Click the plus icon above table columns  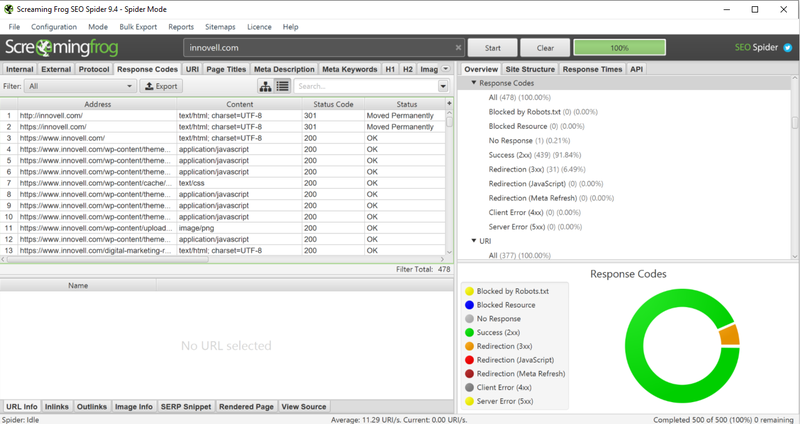[449, 104]
